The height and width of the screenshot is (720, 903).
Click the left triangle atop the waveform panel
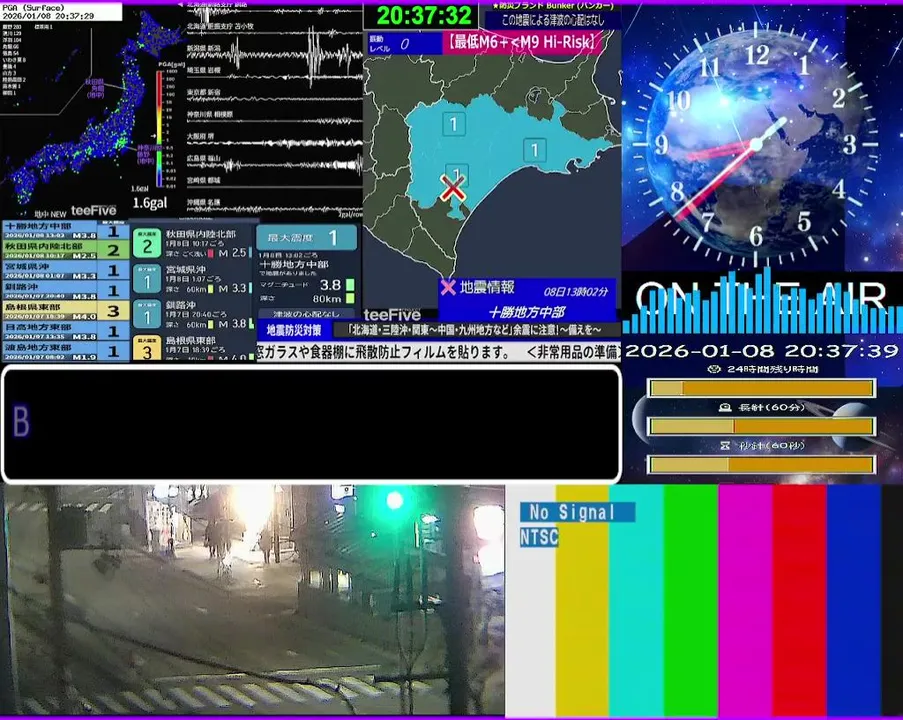point(180,4)
